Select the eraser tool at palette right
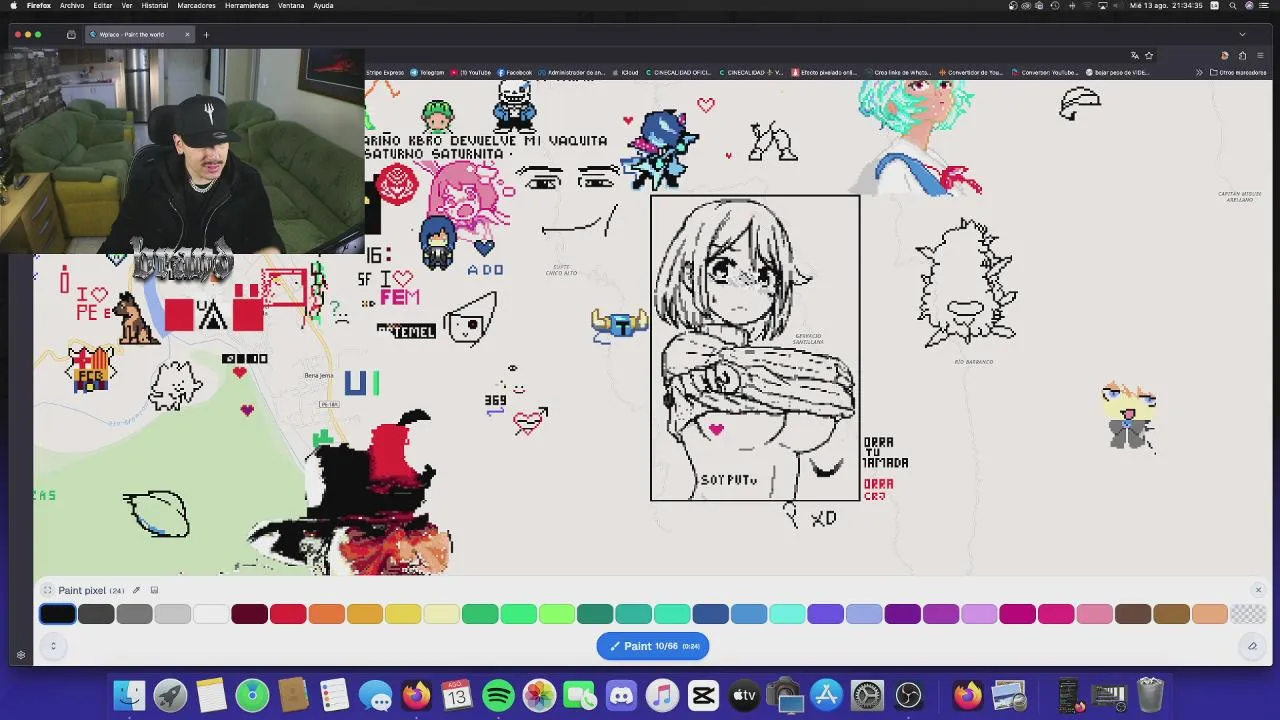The height and width of the screenshot is (720, 1280). pos(1252,646)
